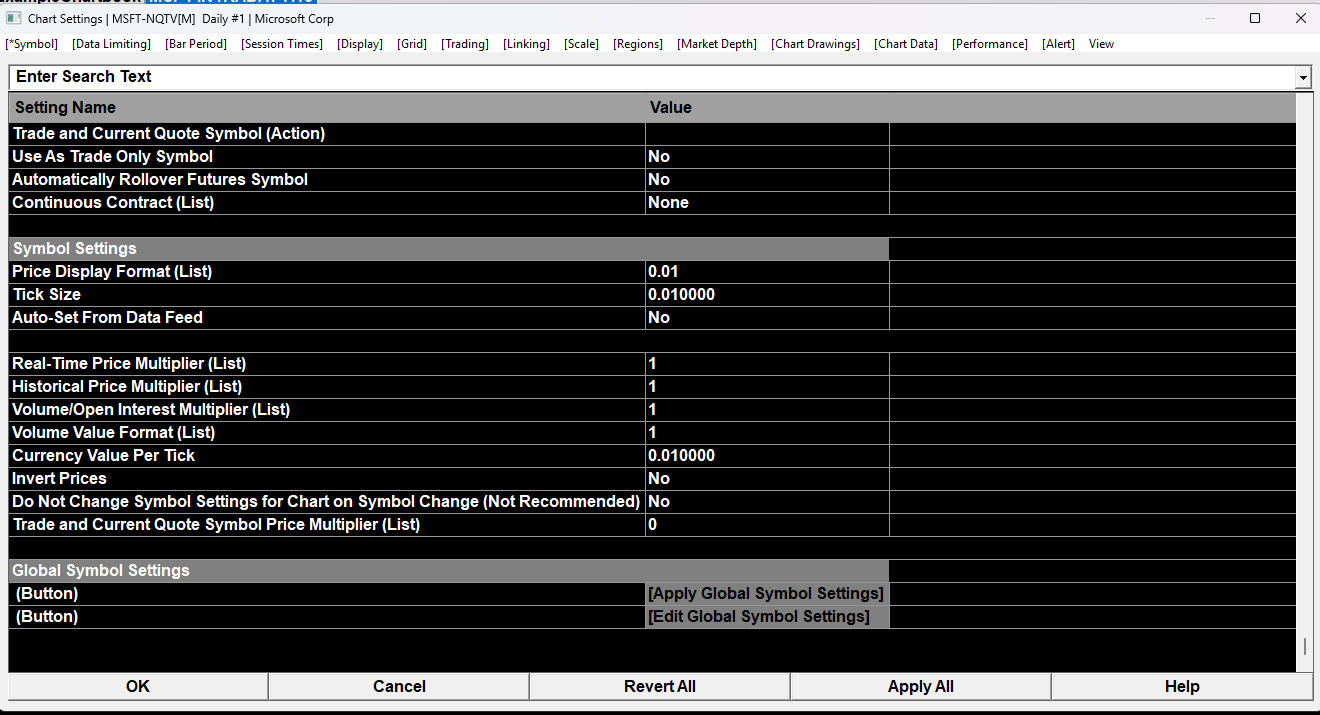Click the Enter Search Text field
The height and width of the screenshot is (715, 1320).
click(651, 77)
